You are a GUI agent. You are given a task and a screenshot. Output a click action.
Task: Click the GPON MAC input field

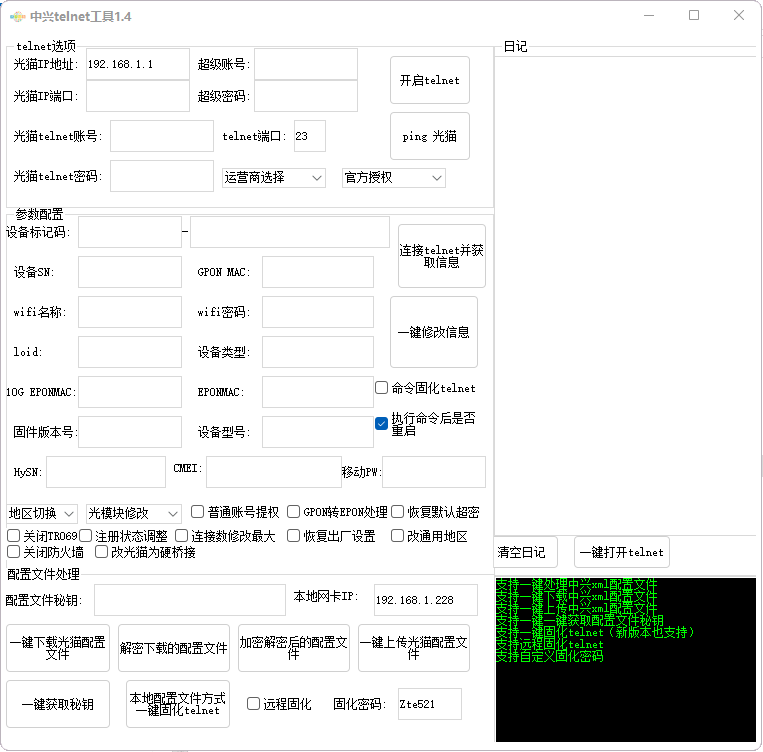click(x=318, y=272)
